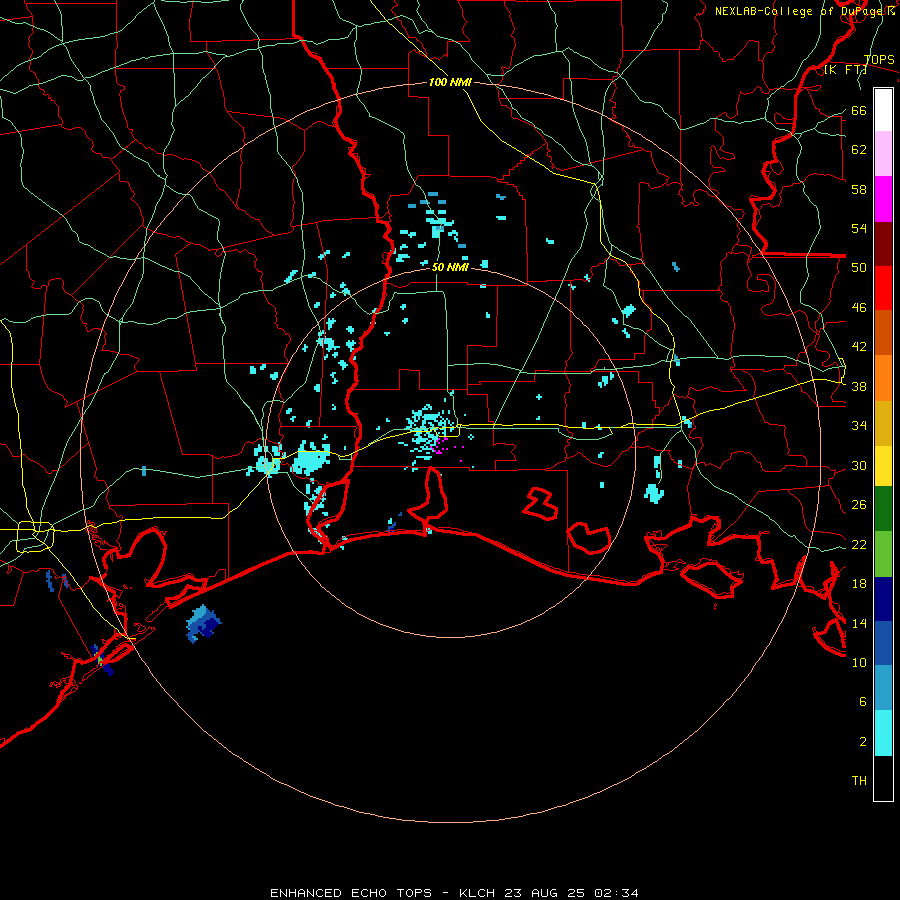Click the '50 NMI' range ring label

click(450, 267)
